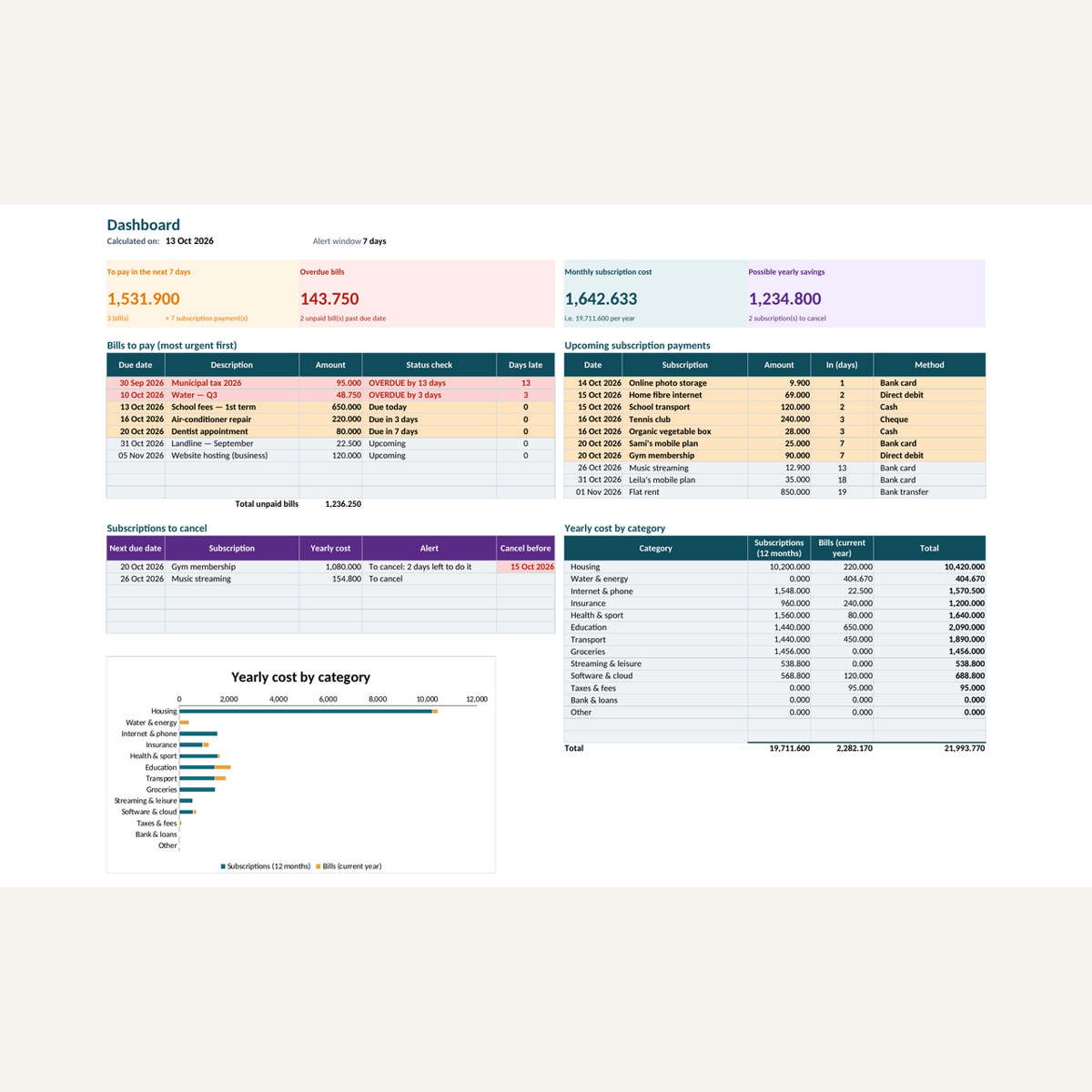Click the Cheque payment method cell
The height and width of the screenshot is (1092, 1092).
[929, 420]
